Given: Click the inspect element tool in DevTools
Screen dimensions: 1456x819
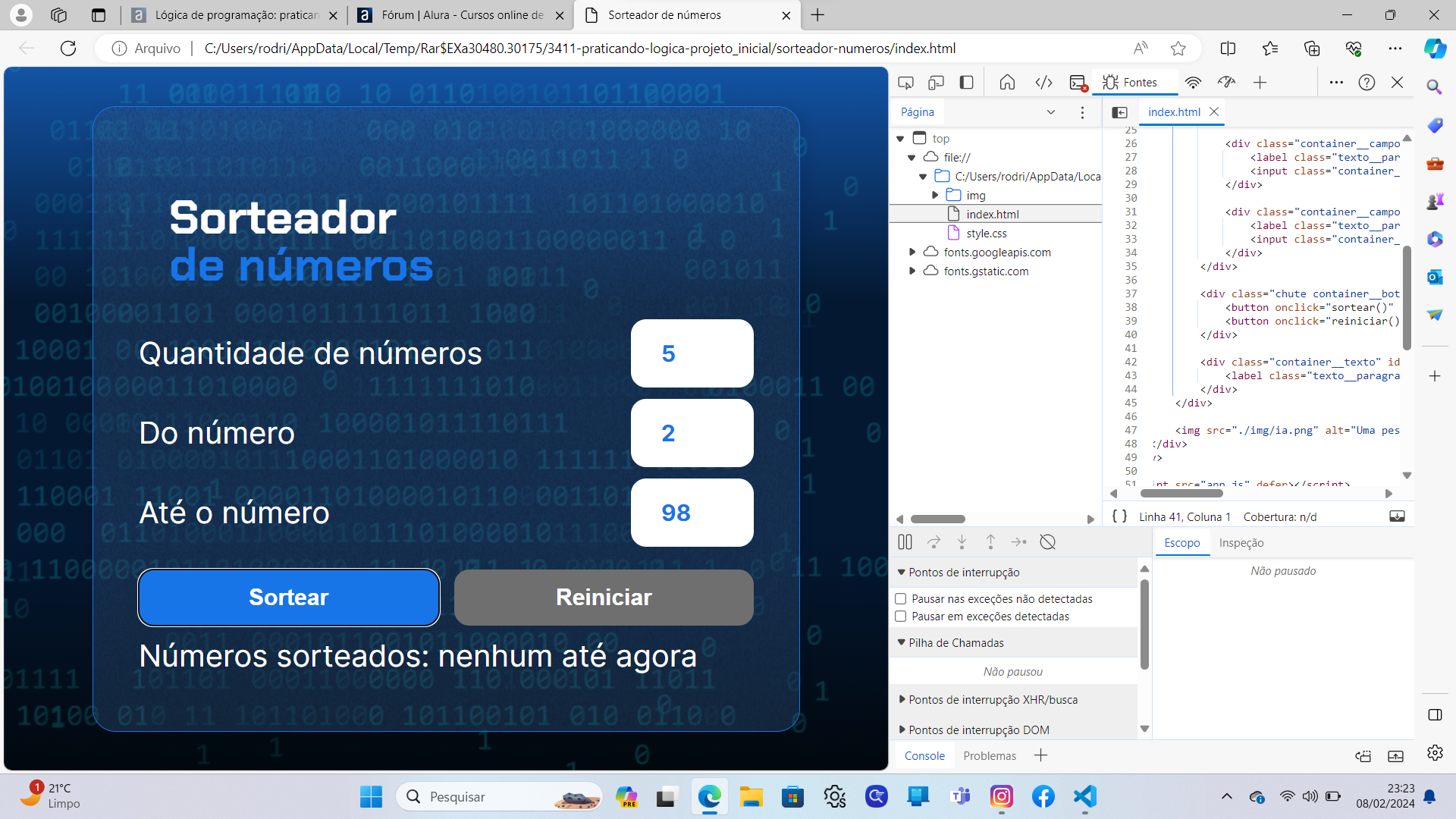Looking at the screenshot, I should (905, 83).
